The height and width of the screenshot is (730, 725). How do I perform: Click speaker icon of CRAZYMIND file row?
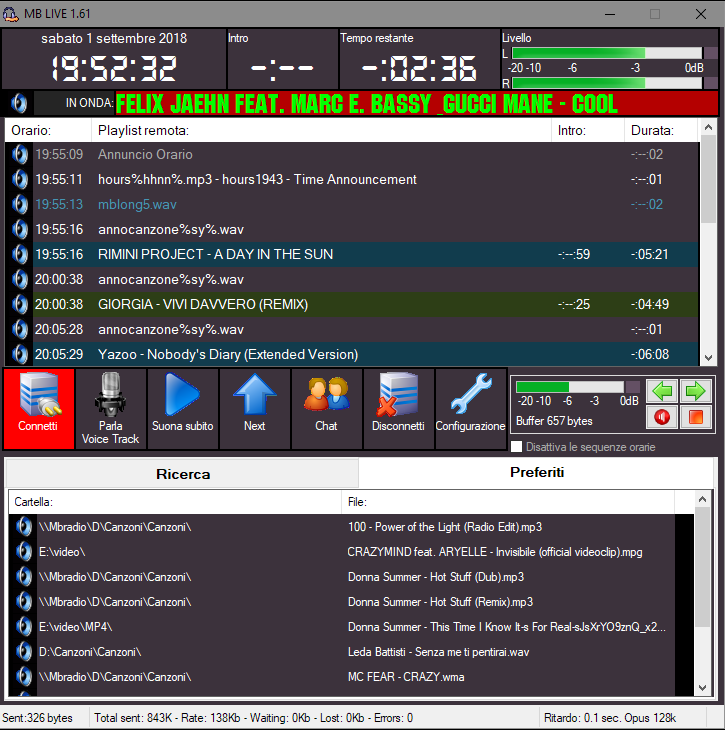(24, 552)
